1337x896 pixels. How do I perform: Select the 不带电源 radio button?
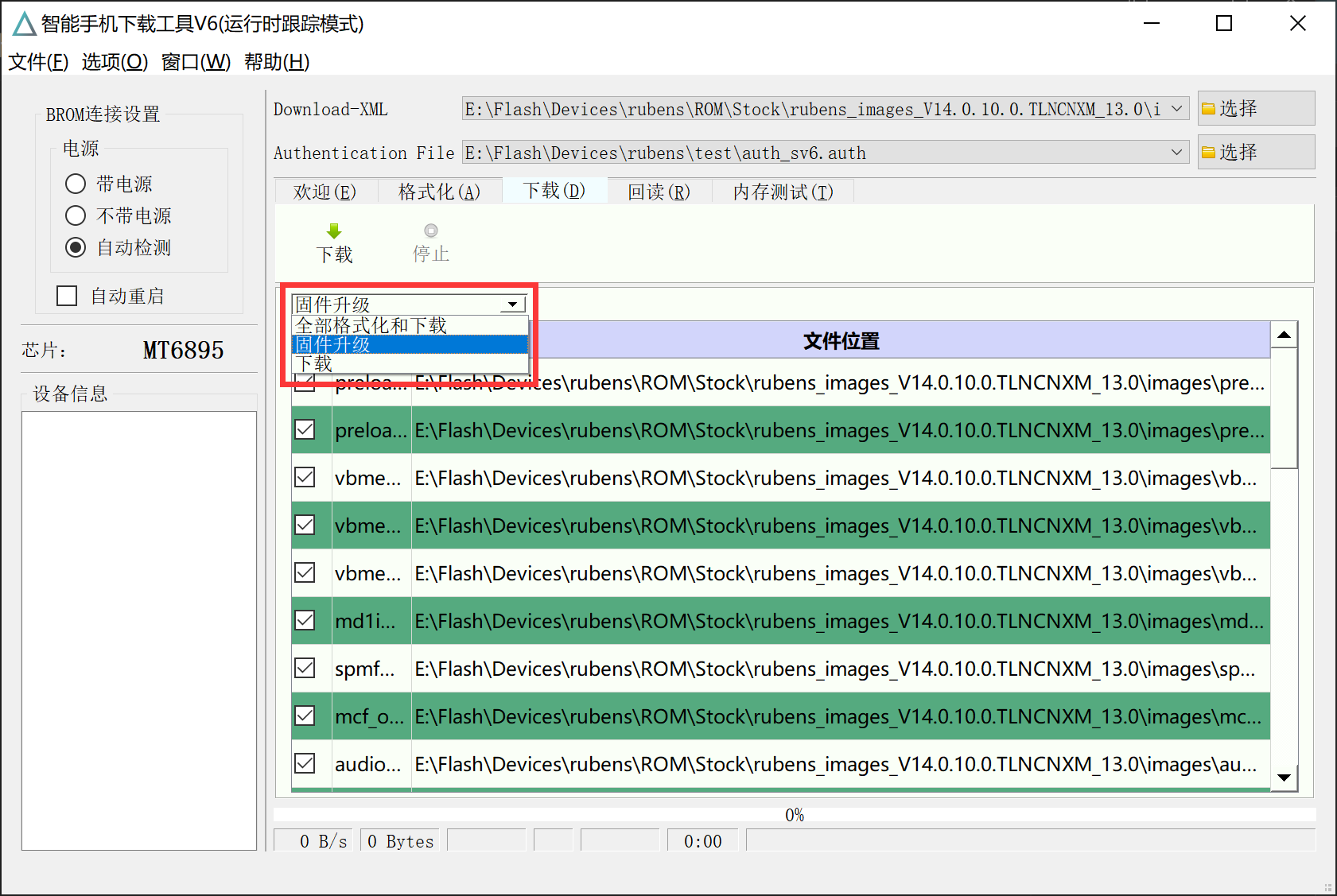tap(76, 215)
